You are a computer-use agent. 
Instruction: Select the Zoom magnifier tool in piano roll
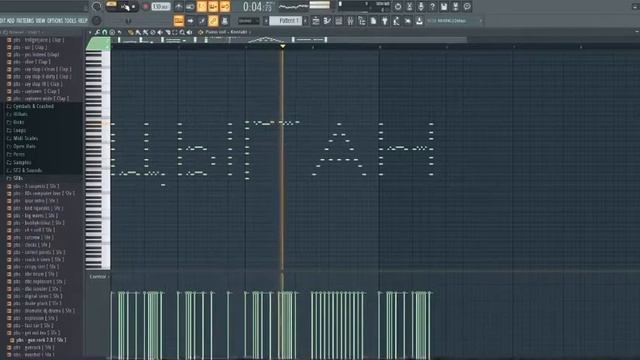click(x=182, y=32)
